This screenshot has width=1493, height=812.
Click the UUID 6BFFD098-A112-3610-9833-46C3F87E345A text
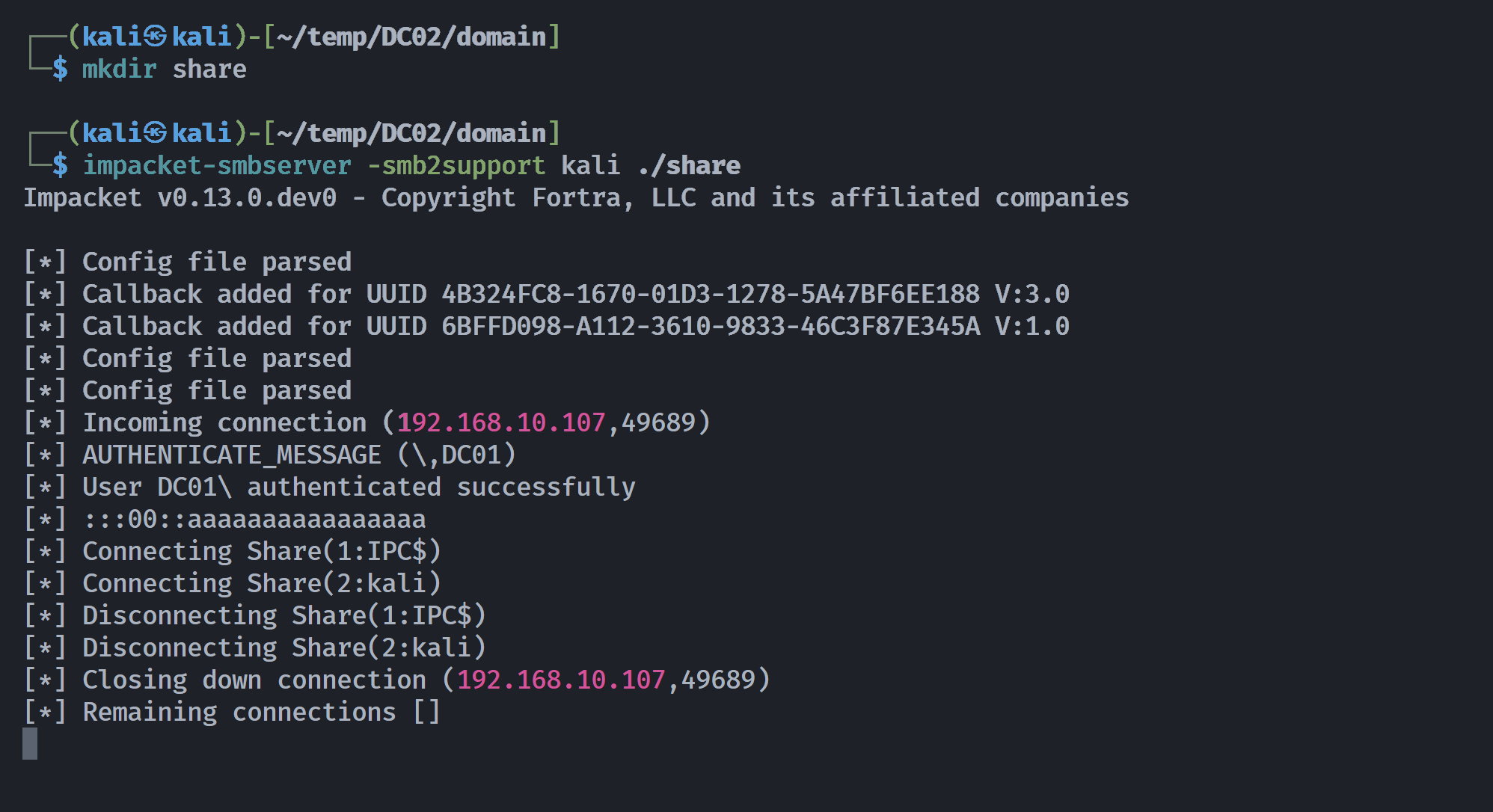pos(711,326)
